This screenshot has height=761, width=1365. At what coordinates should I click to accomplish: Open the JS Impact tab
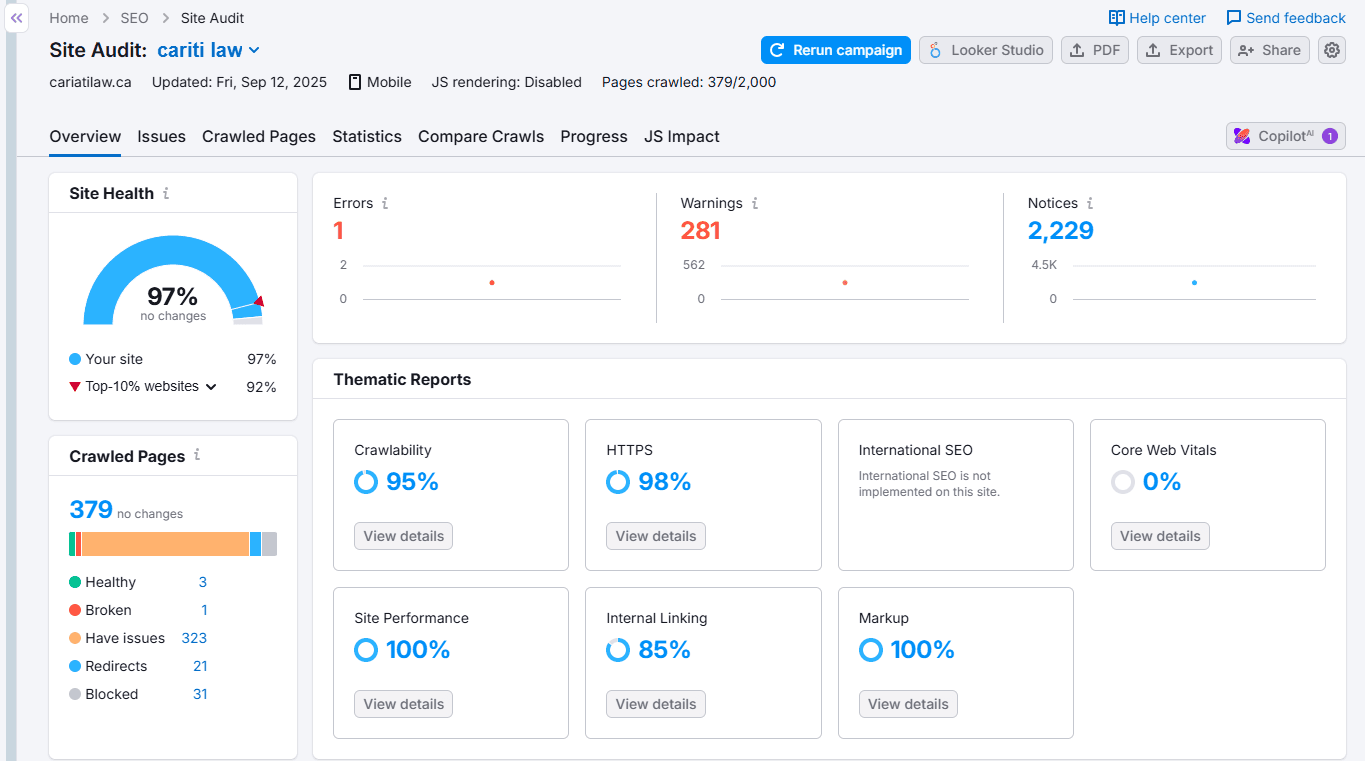tap(682, 137)
